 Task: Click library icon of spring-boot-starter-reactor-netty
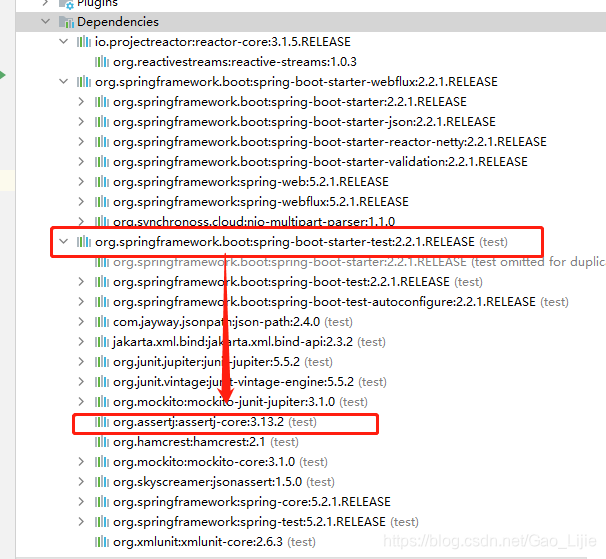tap(102, 142)
